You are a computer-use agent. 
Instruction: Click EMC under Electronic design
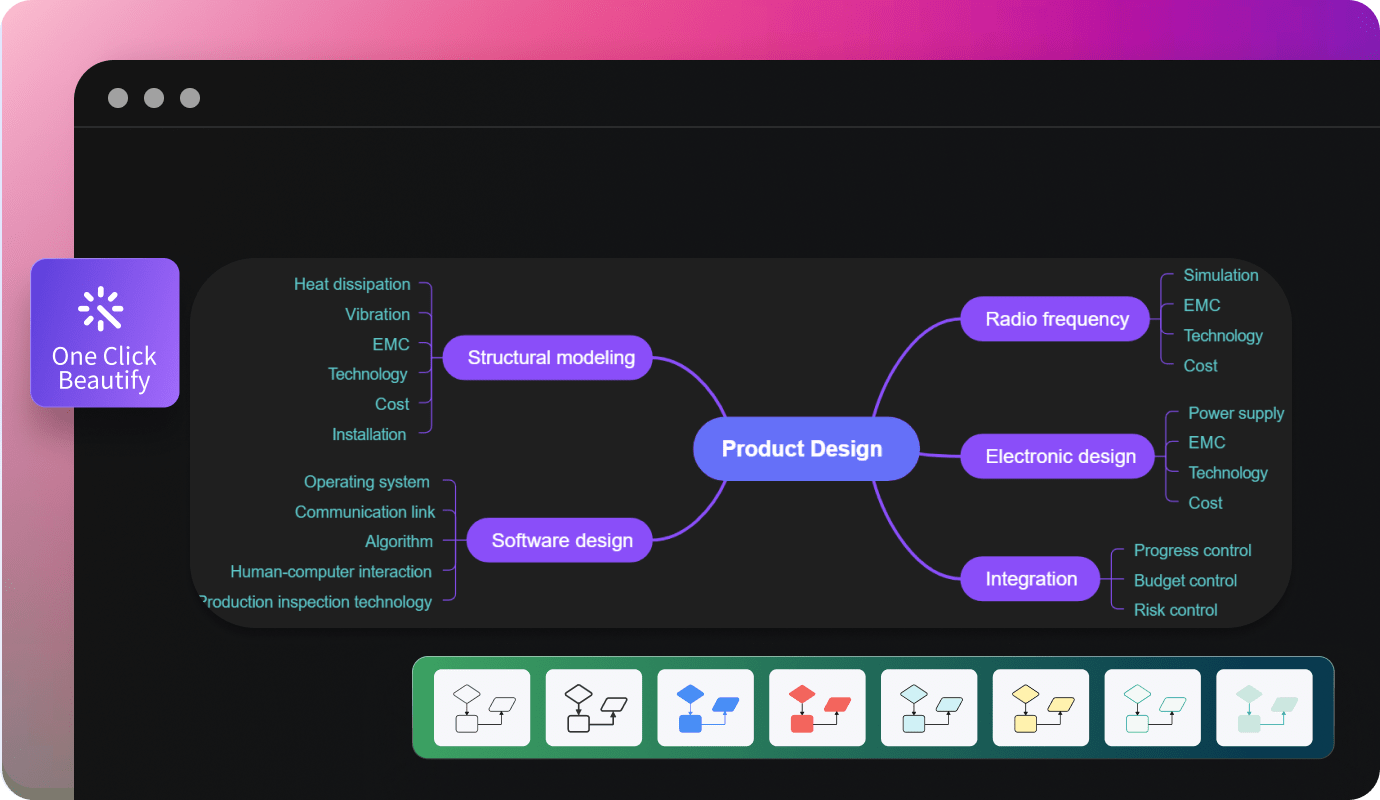(1207, 442)
